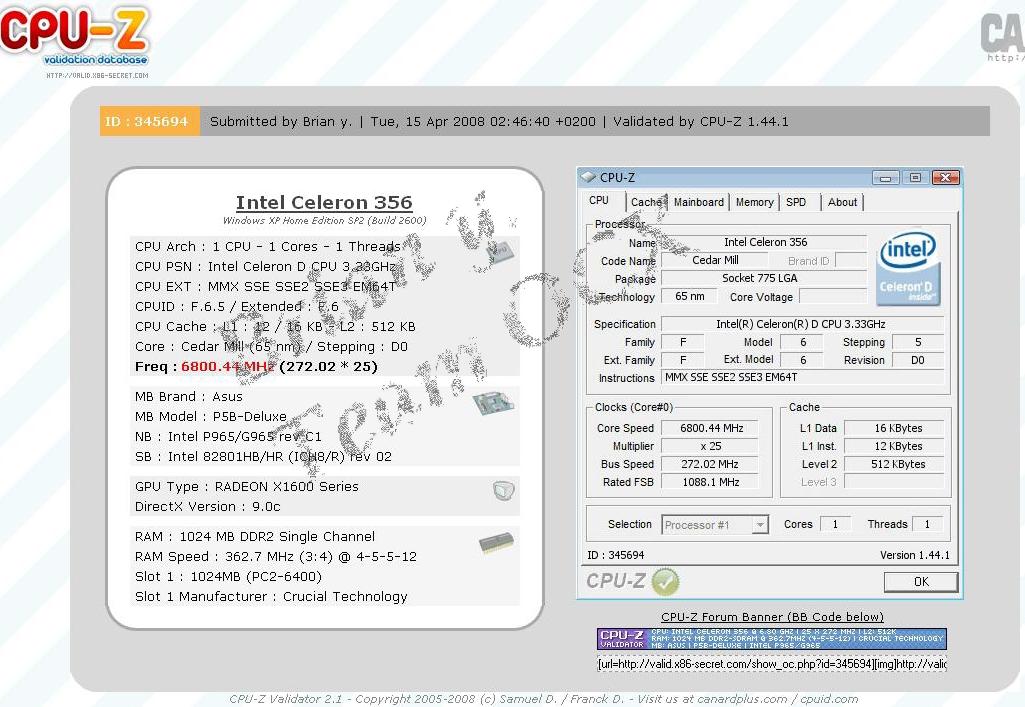Image resolution: width=1025 pixels, height=707 pixels.
Task: Click the Cores count field
Action: 835,524
